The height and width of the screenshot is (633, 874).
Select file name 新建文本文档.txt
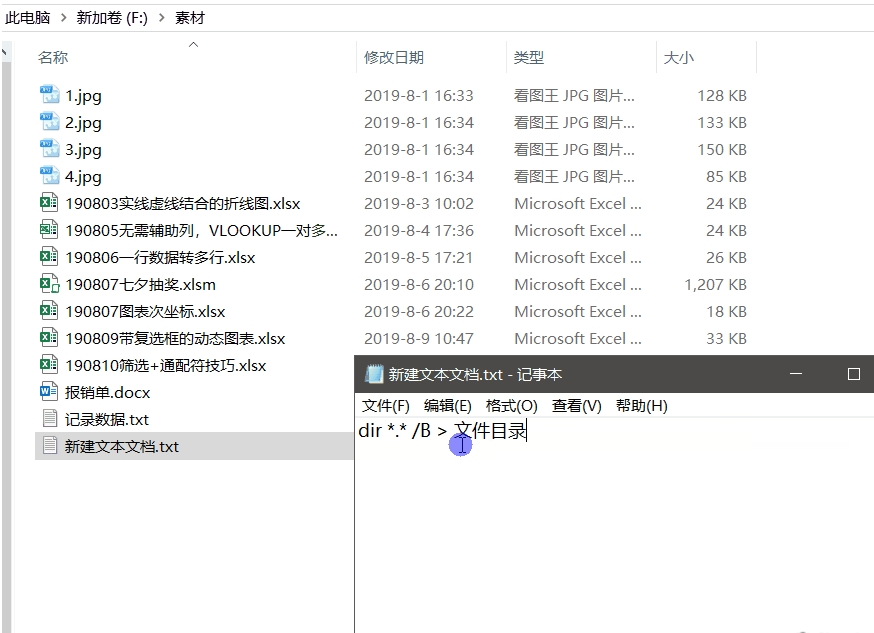pyautogui.click(x=122, y=446)
